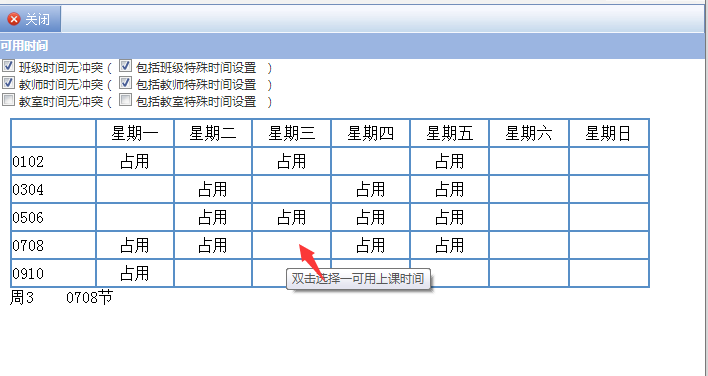Viewport: 708px width, 376px height.
Task: Click 占用 cell at 星期二 0708
Action: click(x=213, y=245)
